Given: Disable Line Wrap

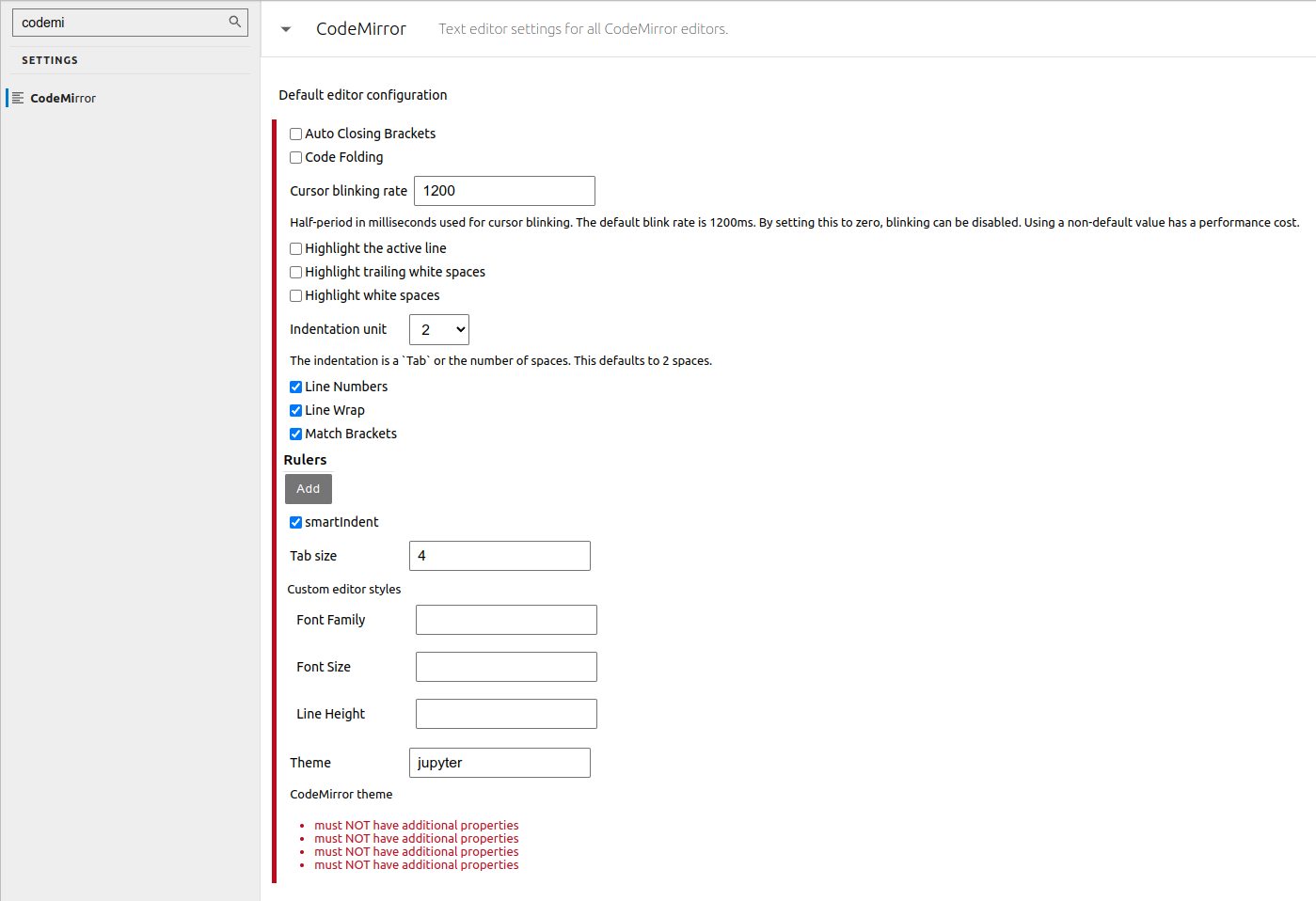Looking at the screenshot, I should [295, 410].
